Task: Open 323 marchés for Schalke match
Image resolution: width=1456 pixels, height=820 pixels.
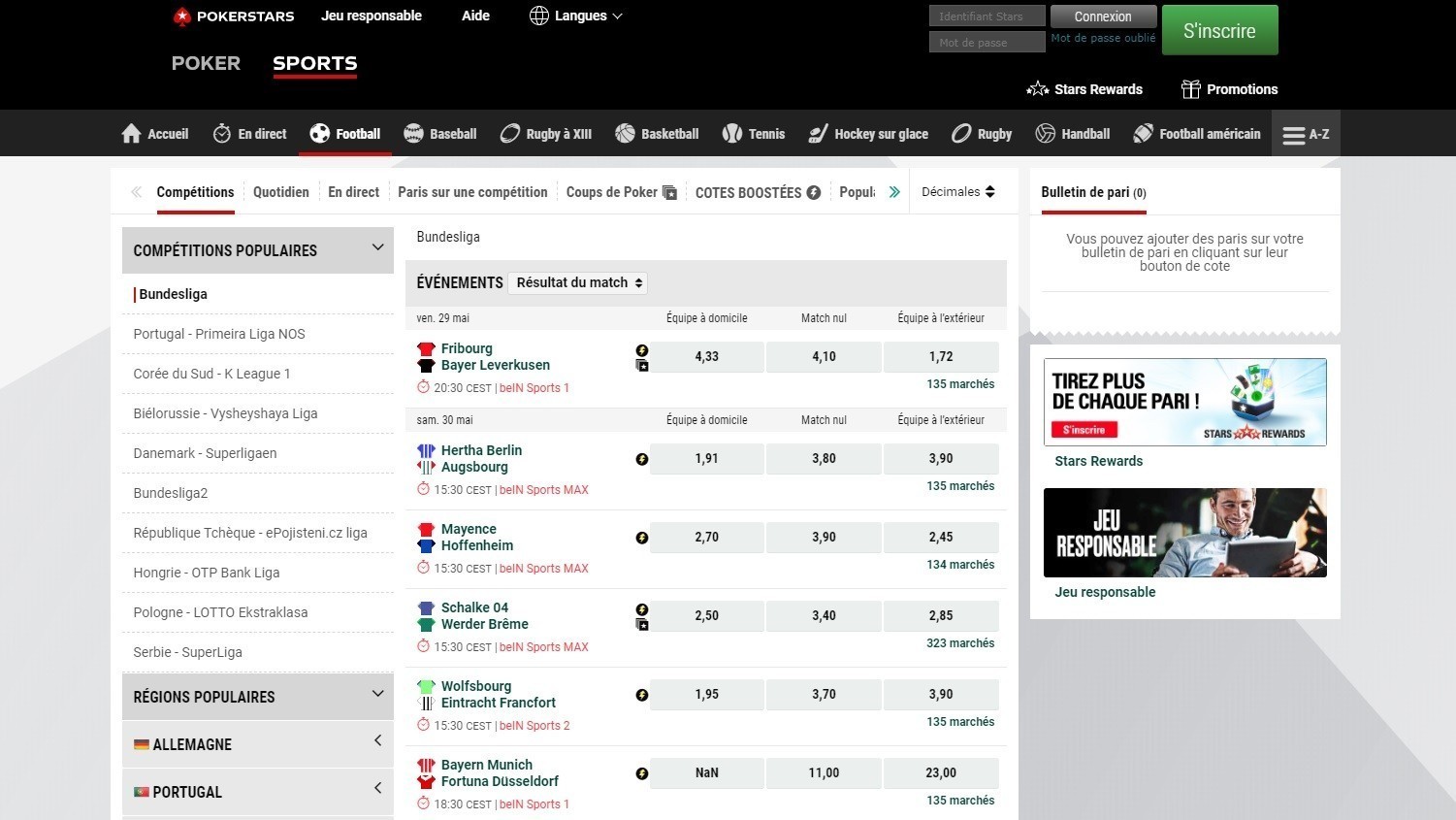Action: point(960,643)
